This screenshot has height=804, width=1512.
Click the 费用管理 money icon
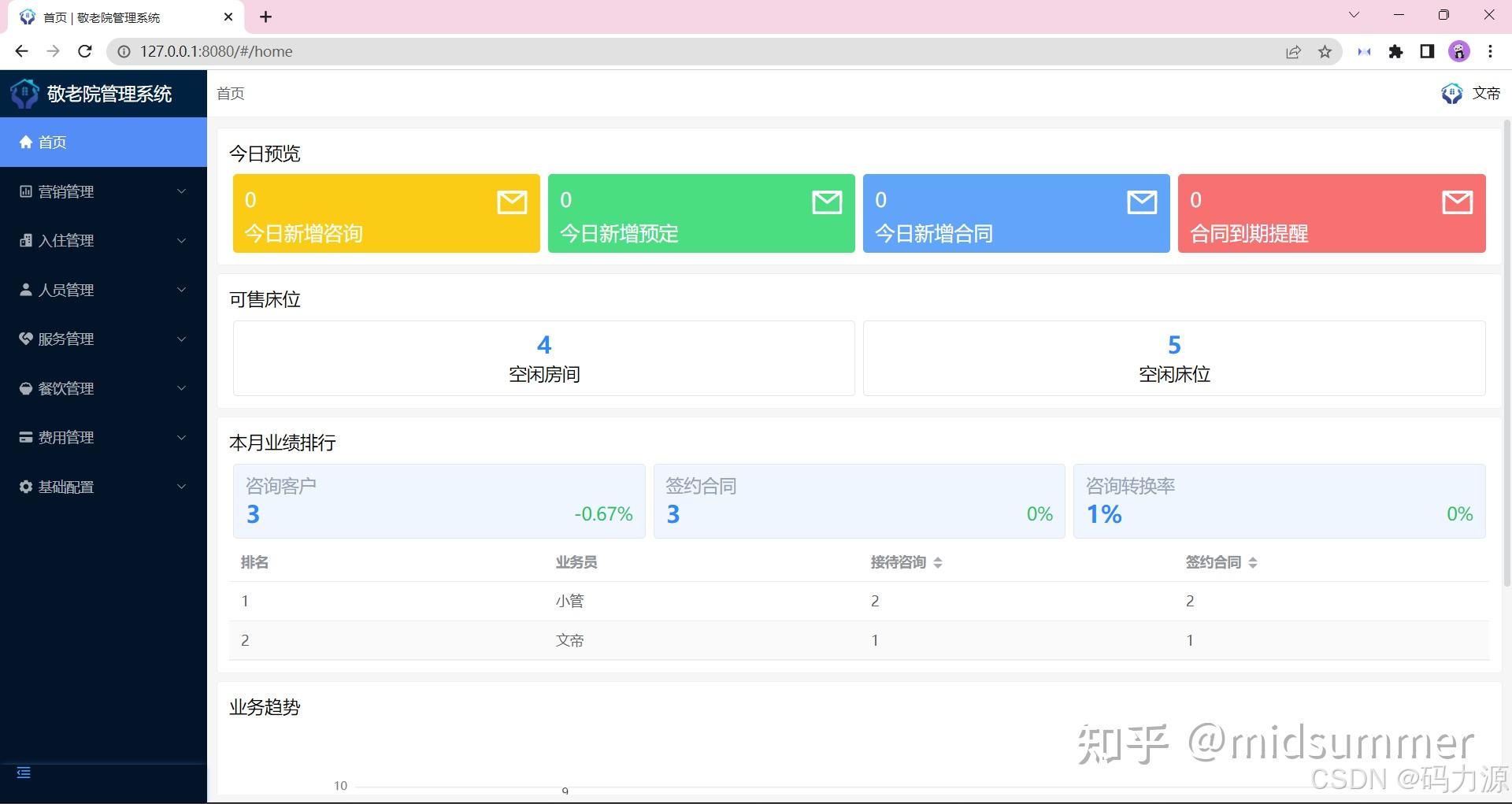(x=24, y=437)
